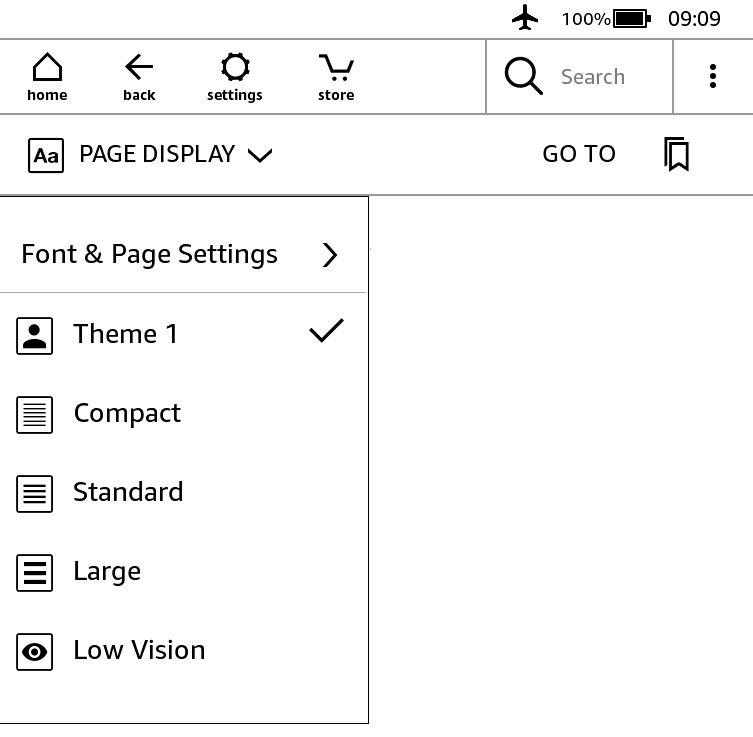753x737 pixels.
Task: Go back using the back arrow
Action: 139,77
